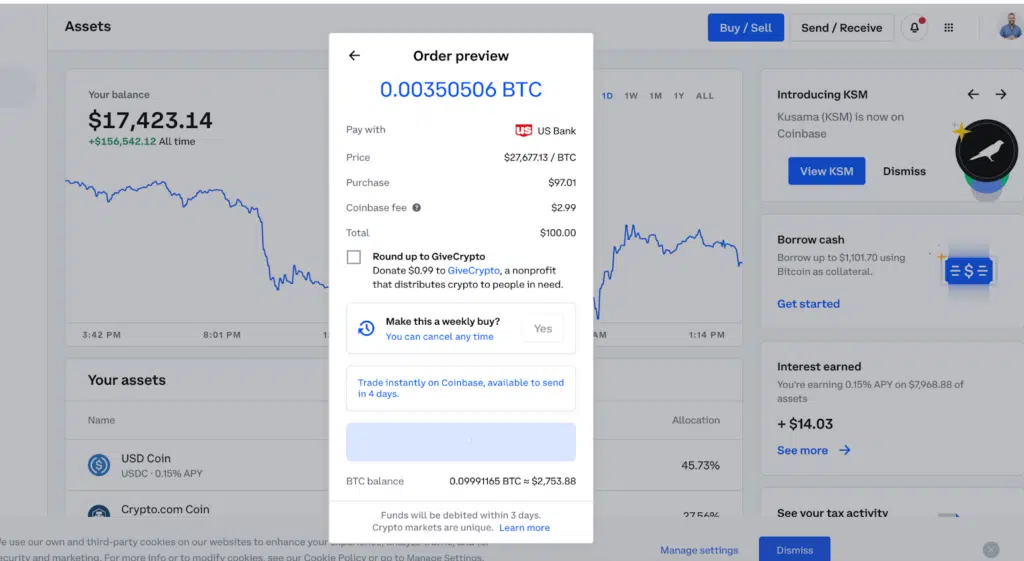Enable Round up to GiveCrypto checkbox

pos(354,257)
